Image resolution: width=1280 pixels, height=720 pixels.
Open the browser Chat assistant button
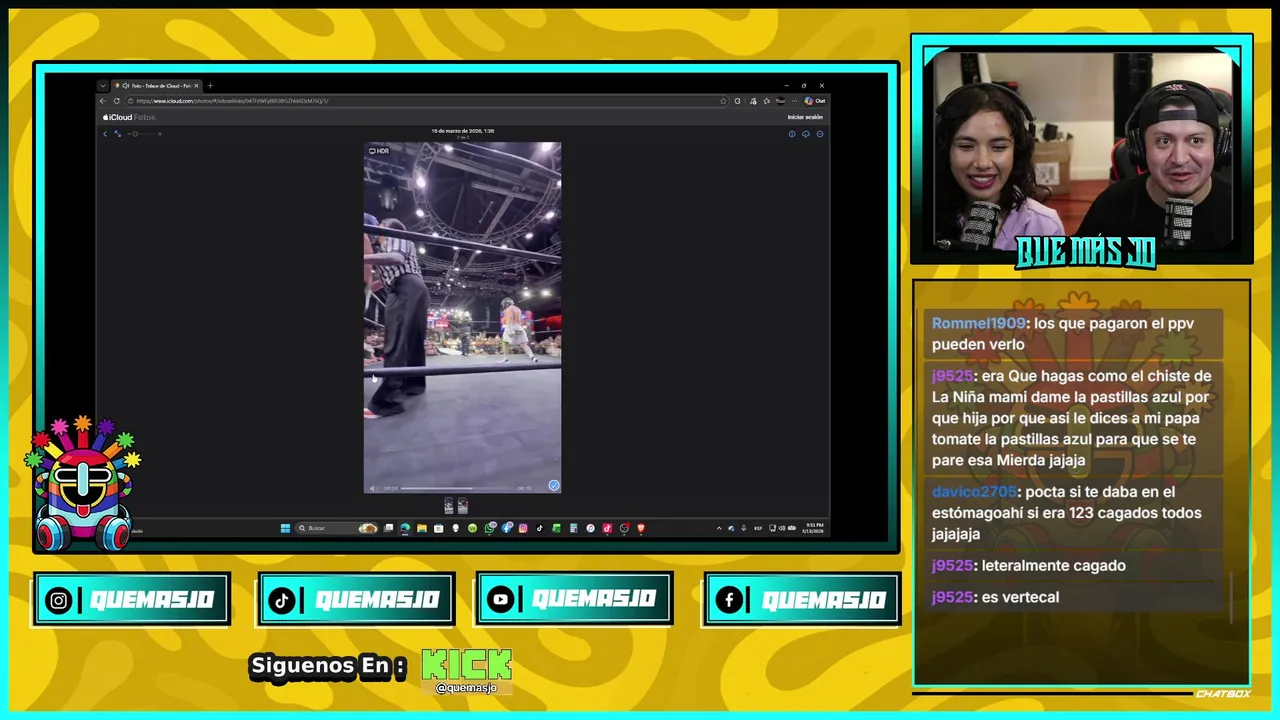pyautogui.click(x=815, y=101)
